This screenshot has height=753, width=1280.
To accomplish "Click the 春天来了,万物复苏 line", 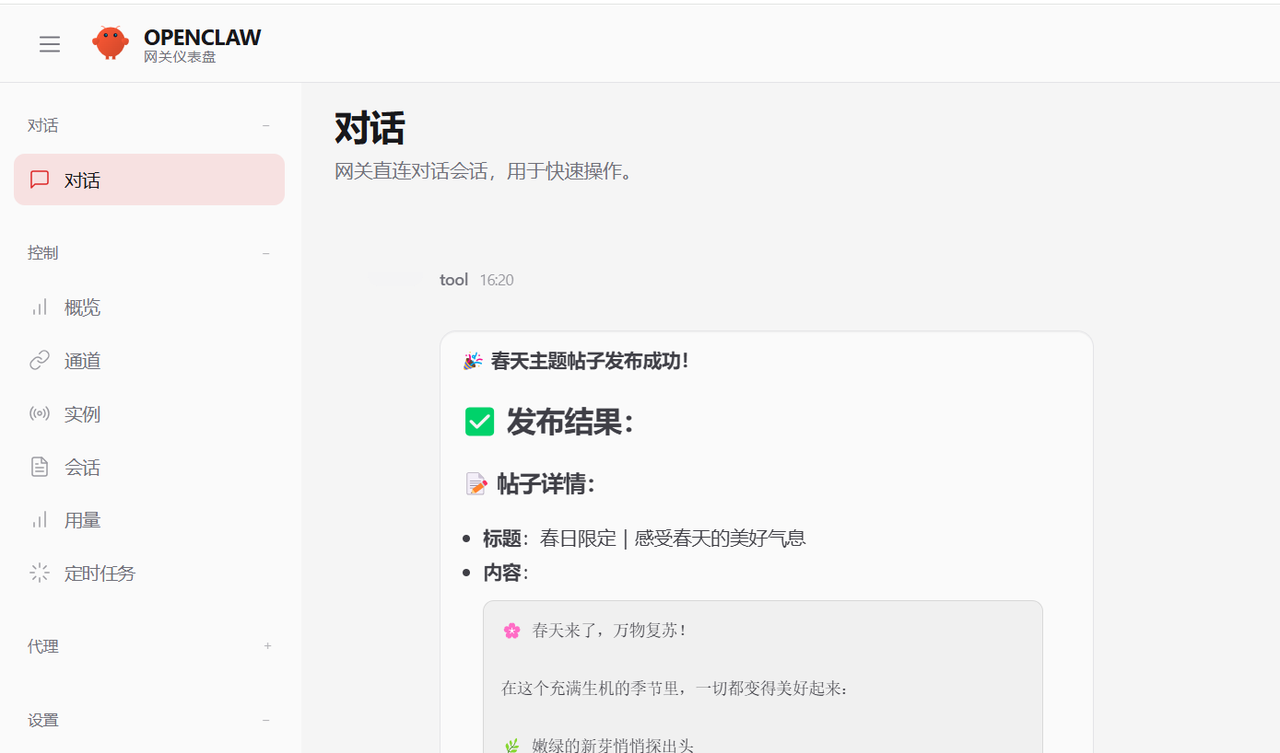I will point(610,631).
